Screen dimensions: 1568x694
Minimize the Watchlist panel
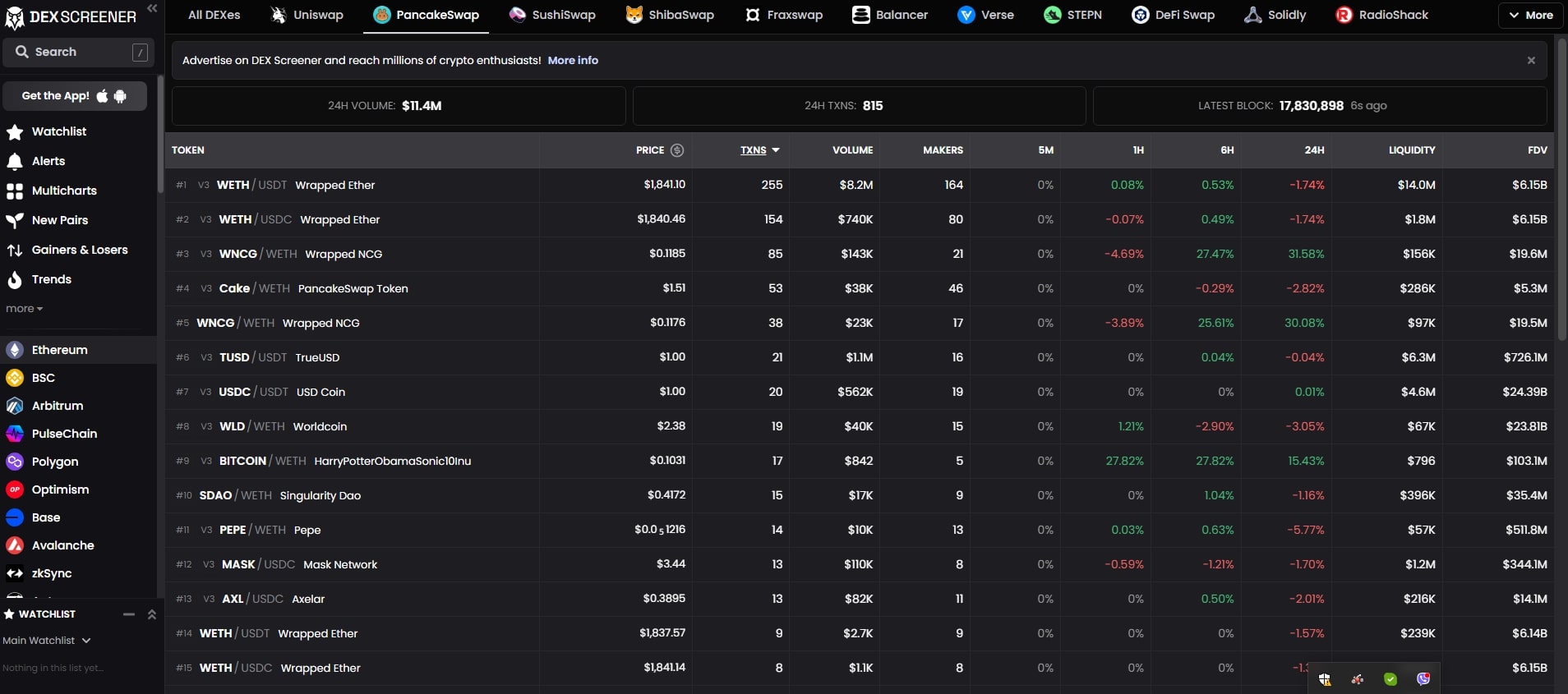pyautogui.click(x=129, y=614)
